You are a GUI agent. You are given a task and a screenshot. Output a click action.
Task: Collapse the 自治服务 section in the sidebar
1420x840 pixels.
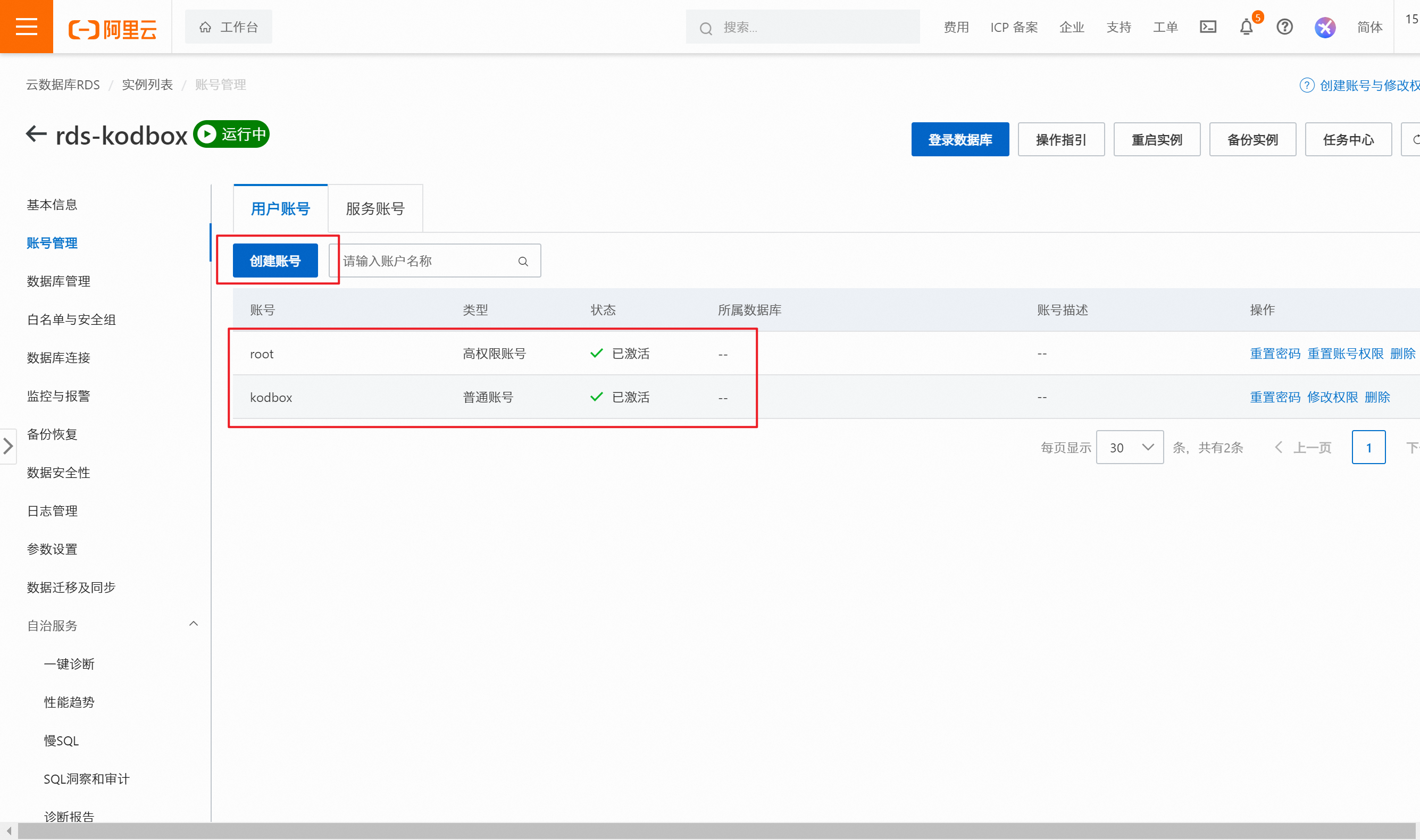tap(193, 623)
